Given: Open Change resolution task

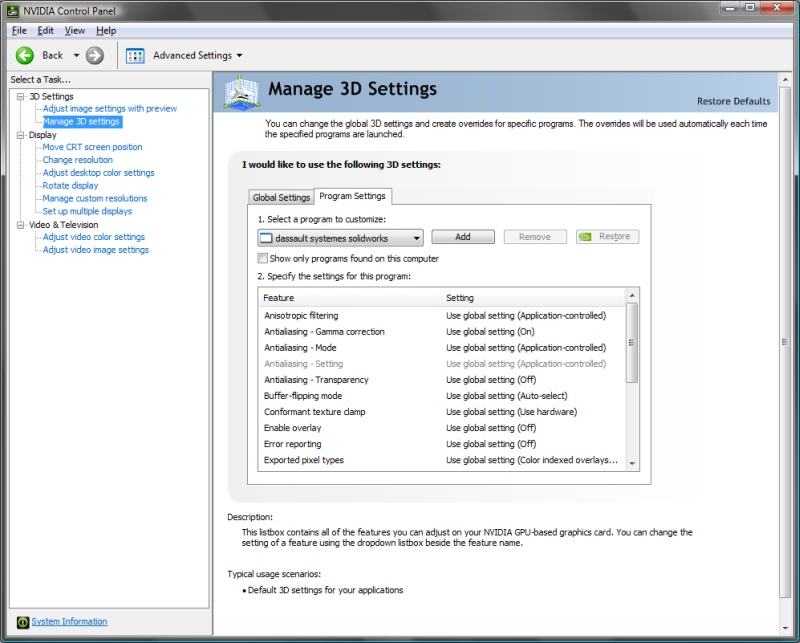Looking at the screenshot, I should (x=78, y=160).
